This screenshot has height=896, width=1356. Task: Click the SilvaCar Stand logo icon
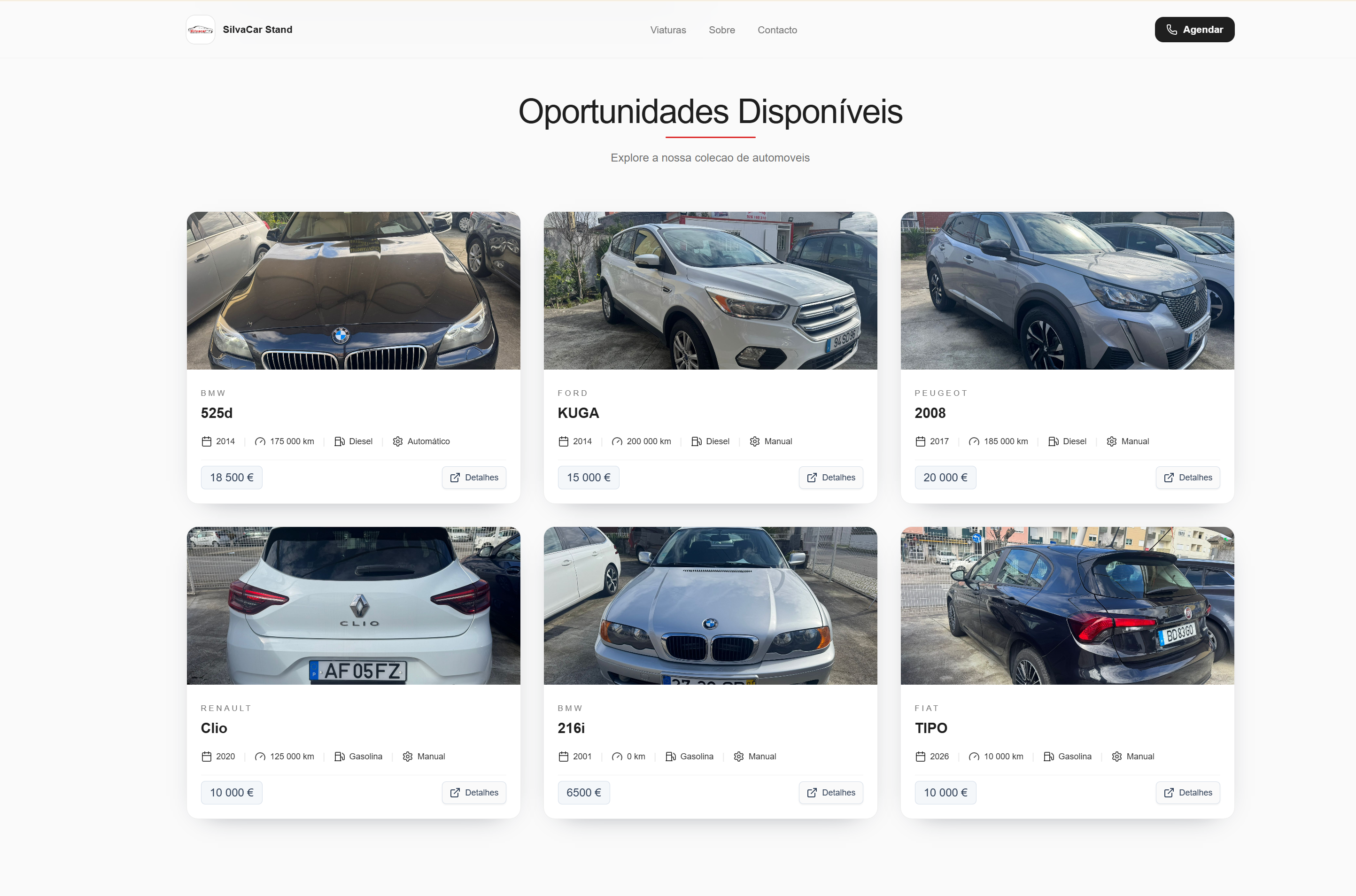coord(200,30)
